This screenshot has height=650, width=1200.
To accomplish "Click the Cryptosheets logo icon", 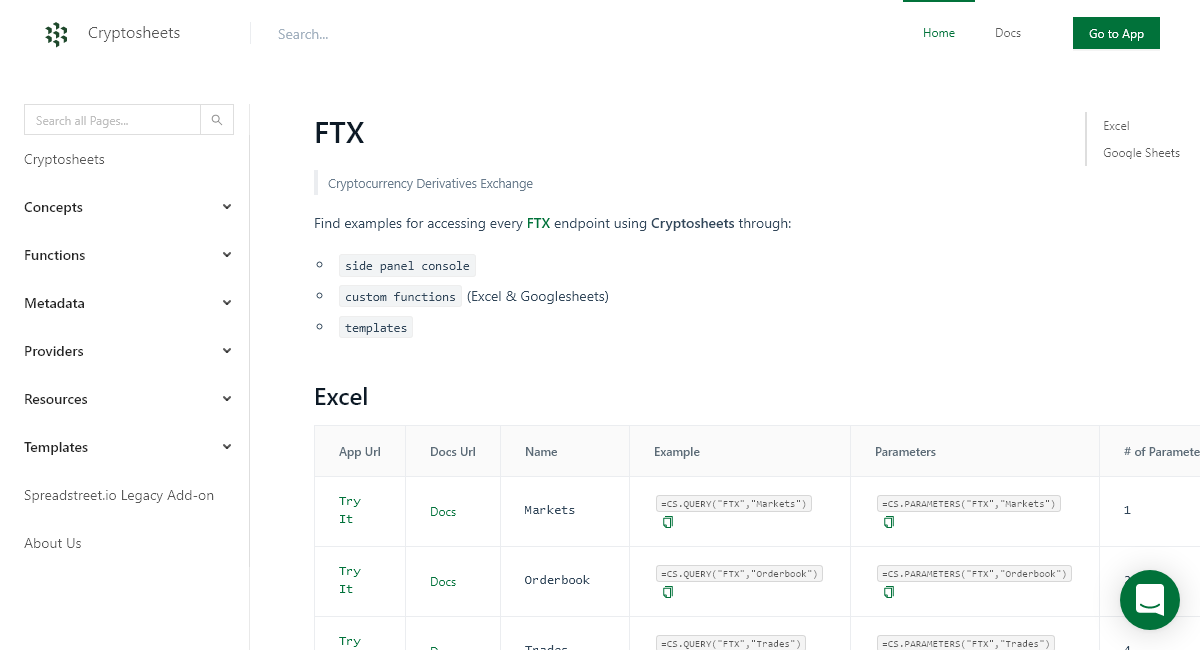I will coord(57,34).
